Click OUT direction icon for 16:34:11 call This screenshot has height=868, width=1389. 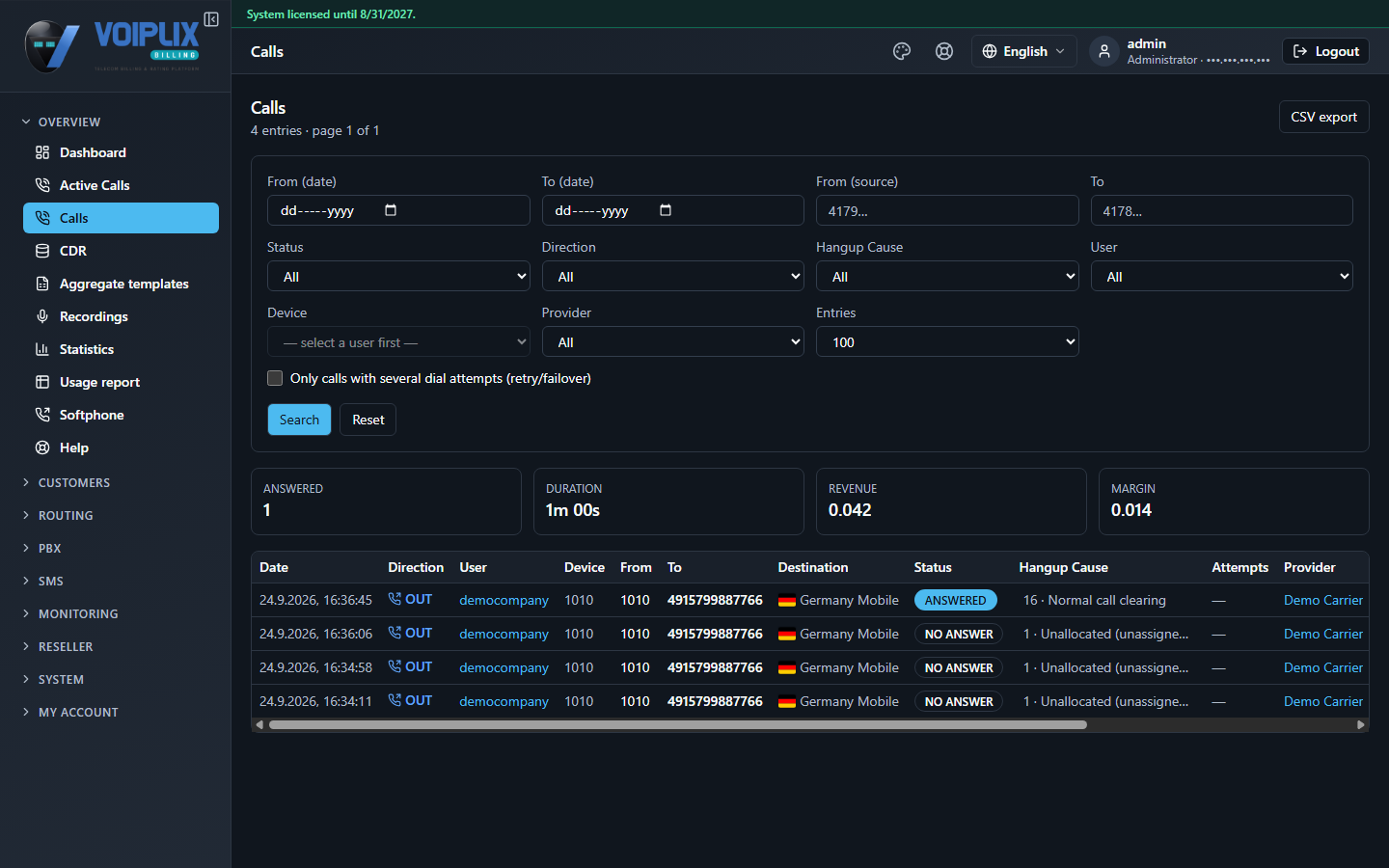395,700
